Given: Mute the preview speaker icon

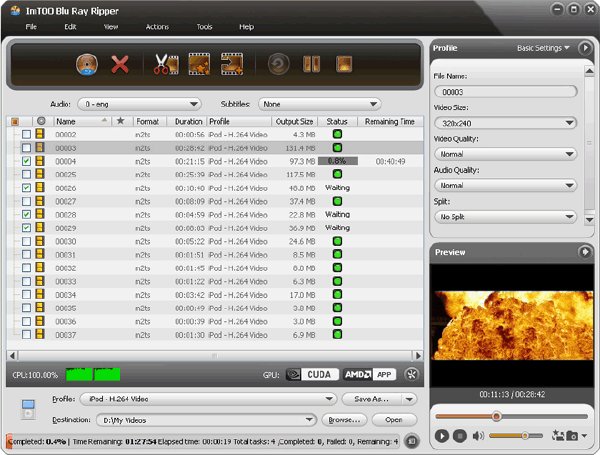Looking at the screenshot, I should pos(478,435).
